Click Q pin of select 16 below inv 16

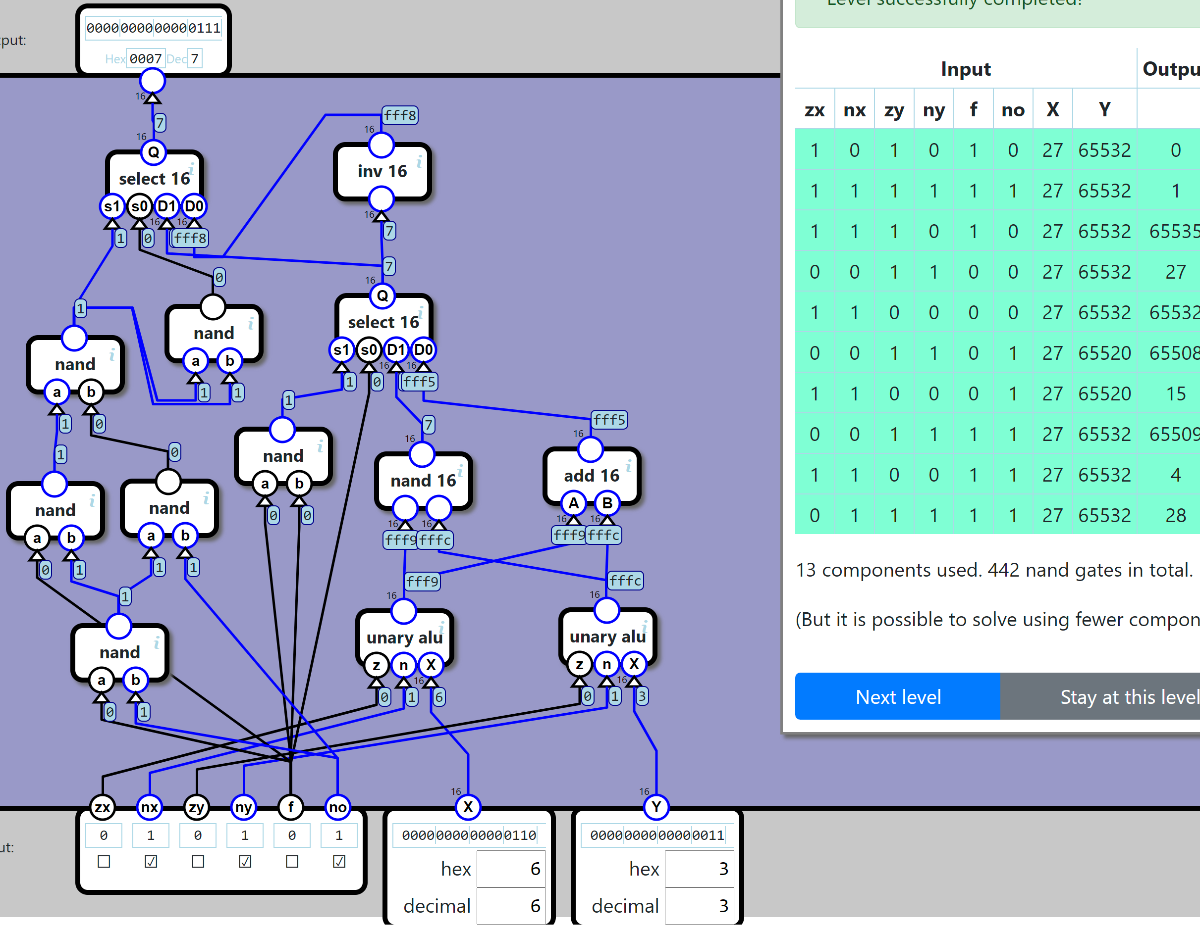(x=381, y=297)
